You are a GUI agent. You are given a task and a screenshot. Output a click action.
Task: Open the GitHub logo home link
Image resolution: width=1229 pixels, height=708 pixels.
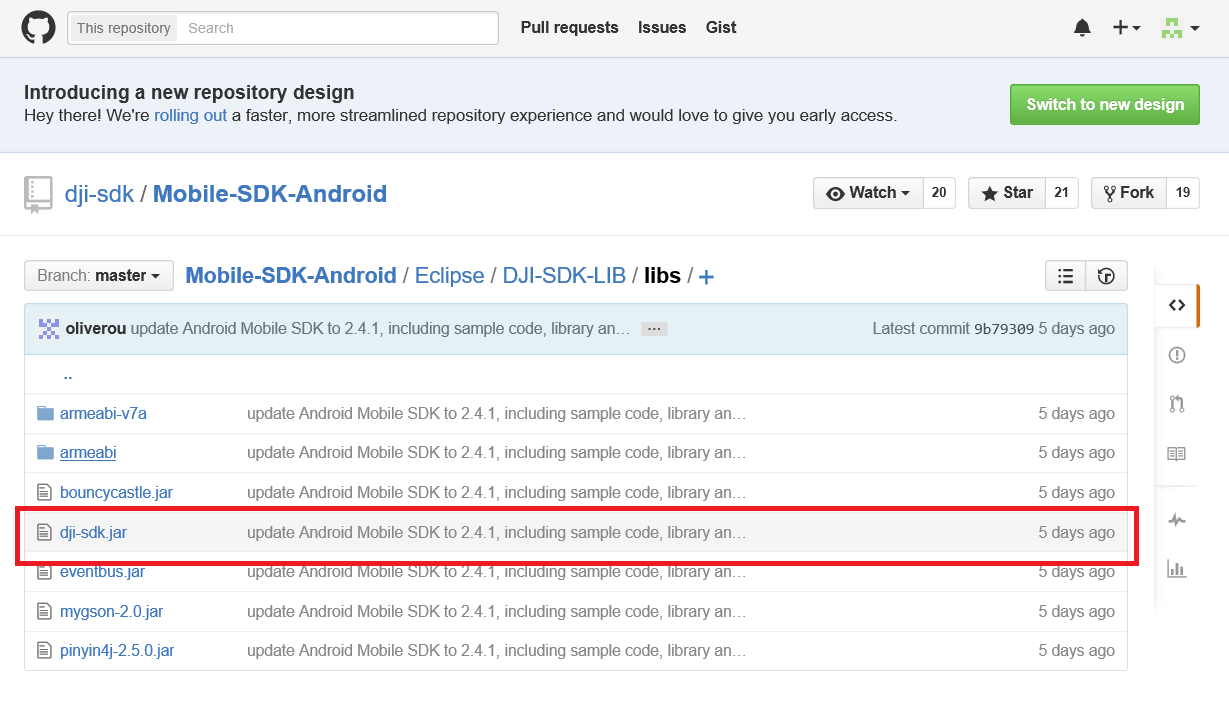(x=38, y=27)
